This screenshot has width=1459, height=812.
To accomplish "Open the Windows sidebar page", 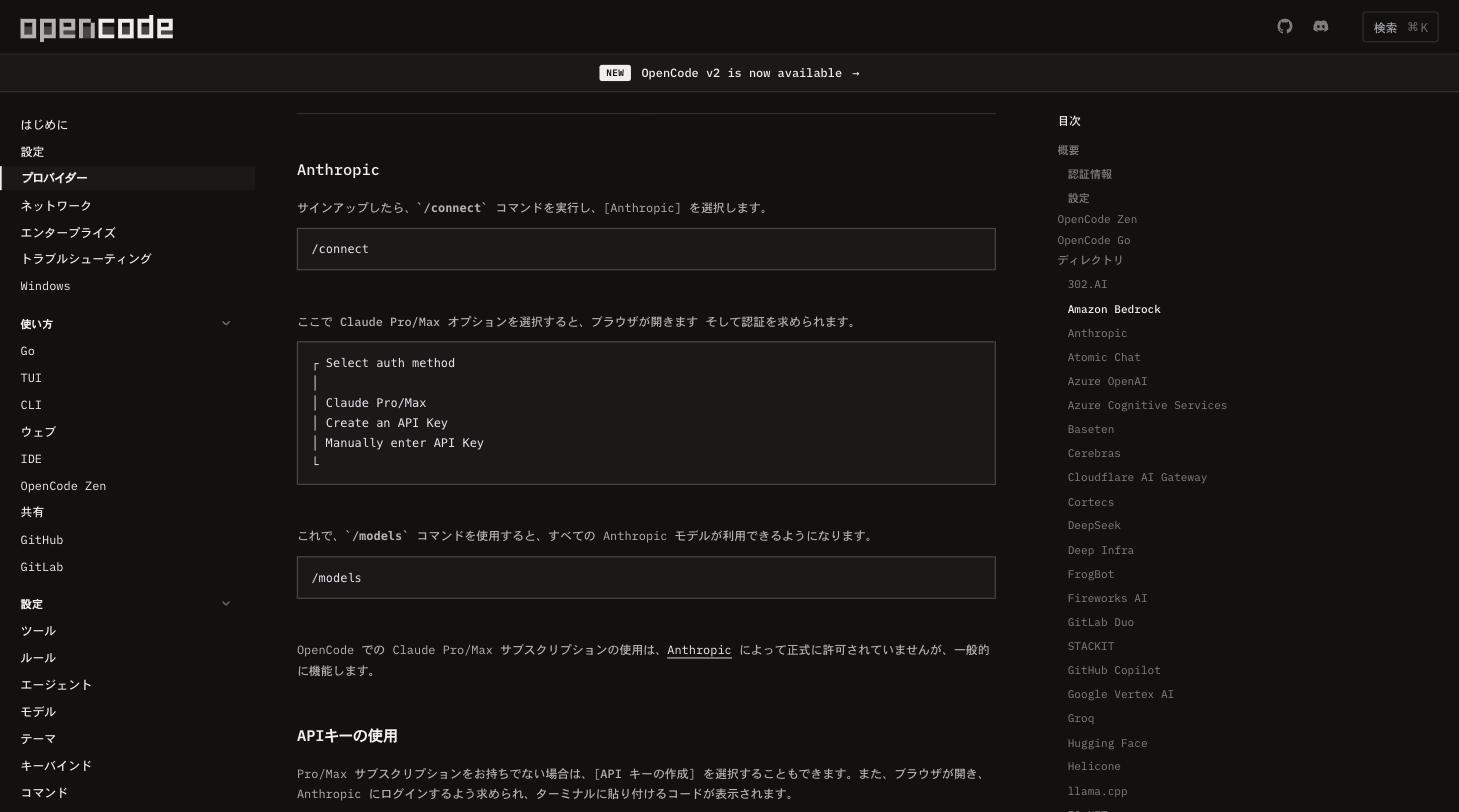I will coord(45,286).
